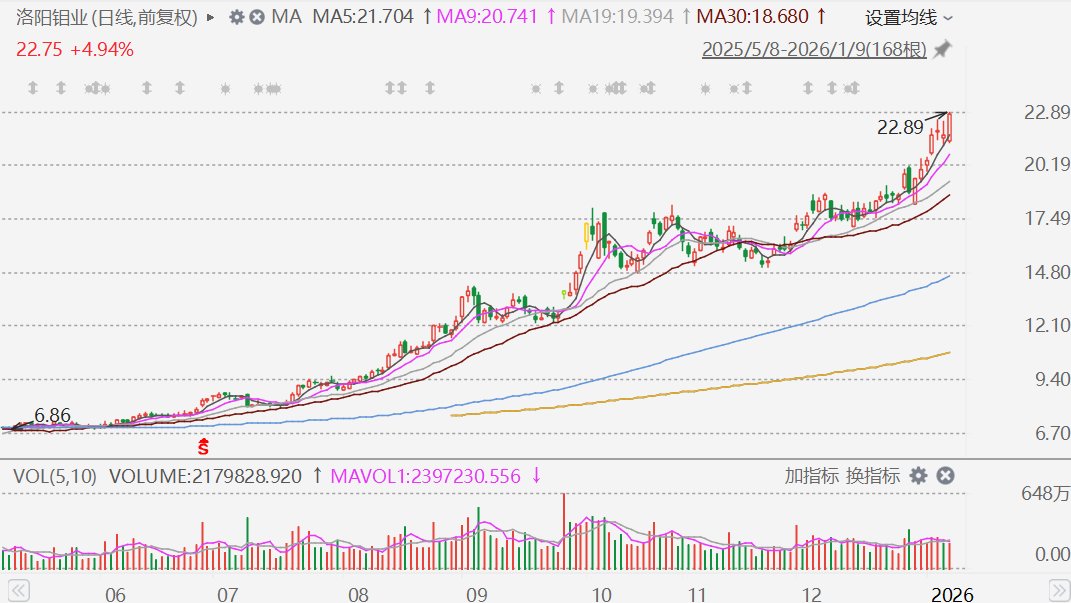
Task: Click the red S signal marker
Action: point(203,447)
